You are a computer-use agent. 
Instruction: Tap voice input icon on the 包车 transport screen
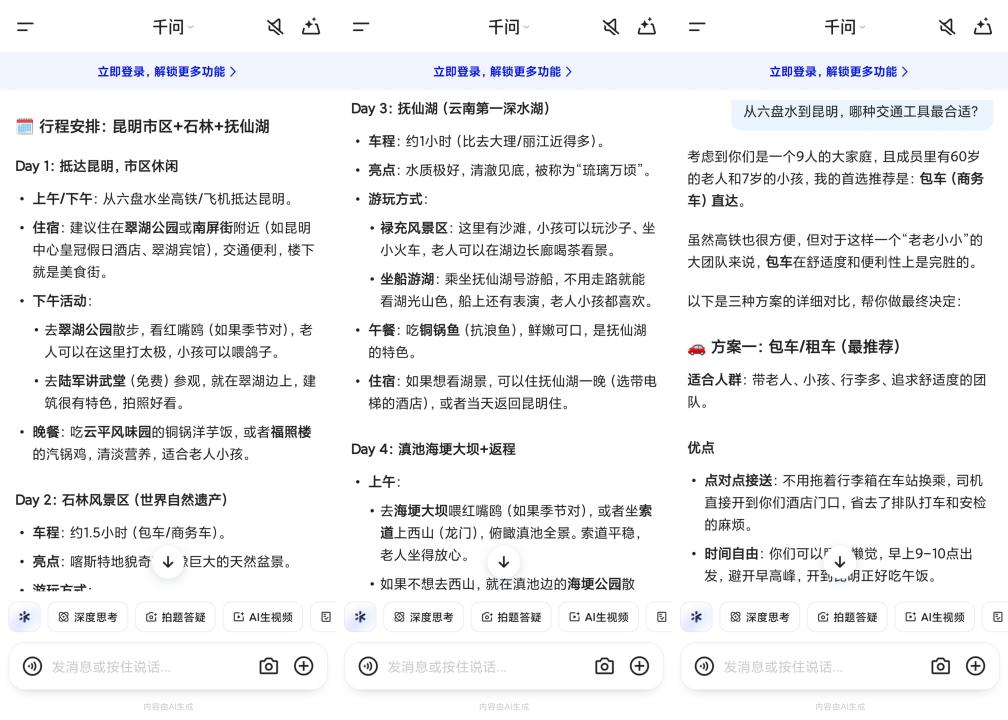704,666
